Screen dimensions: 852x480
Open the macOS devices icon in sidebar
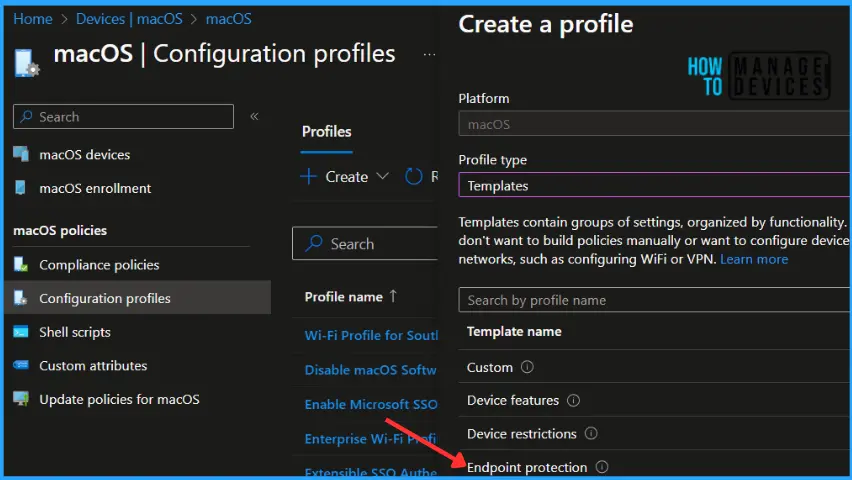tap(21, 154)
